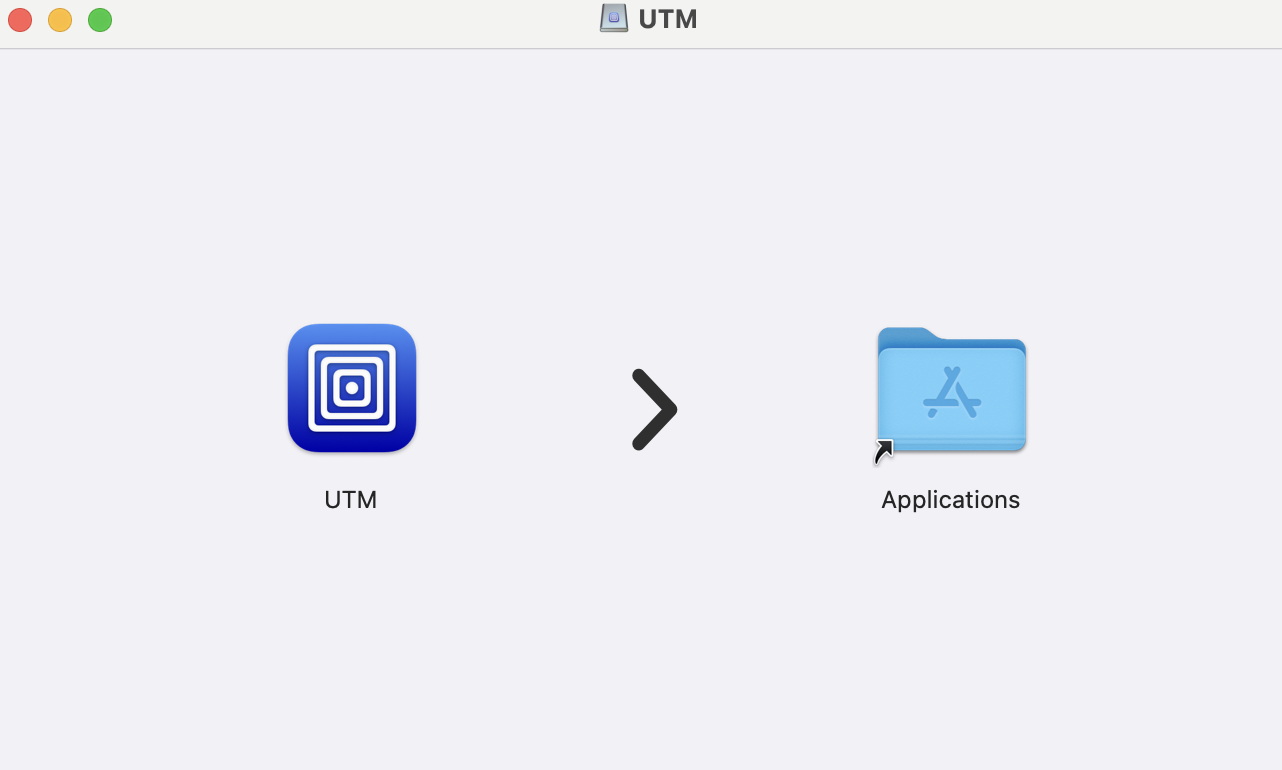Click empty background to deselect items
Viewport: 1282px width, 770px height.
pyautogui.click(x=640, y=640)
